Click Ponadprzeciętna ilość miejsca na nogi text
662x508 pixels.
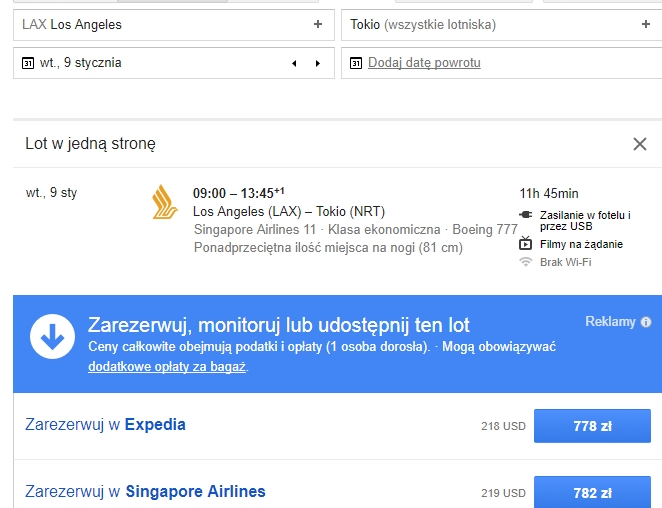pos(328,247)
